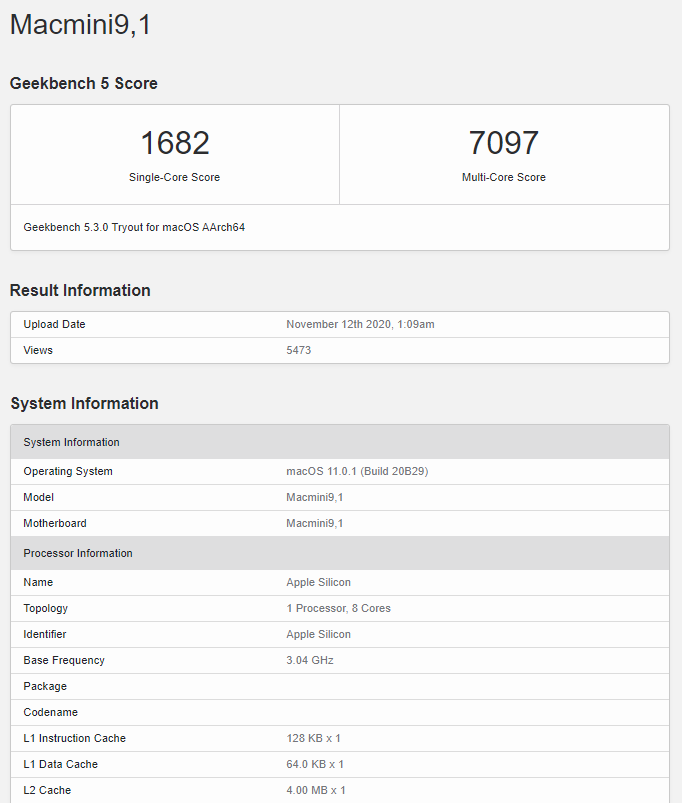The width and height of the screenshot is (682, 803).
Task: Select the 7097 multi-core score value
Action: 504,142
